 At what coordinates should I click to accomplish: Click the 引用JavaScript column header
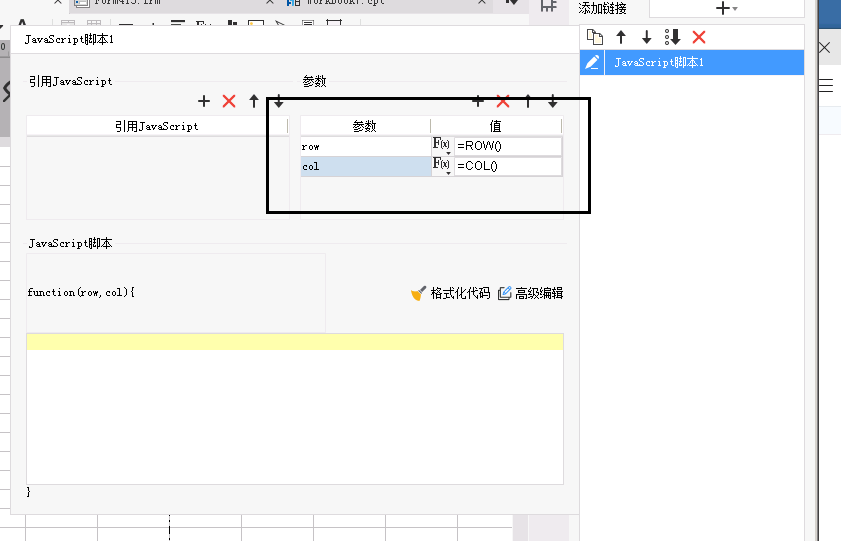click(157, 126)
